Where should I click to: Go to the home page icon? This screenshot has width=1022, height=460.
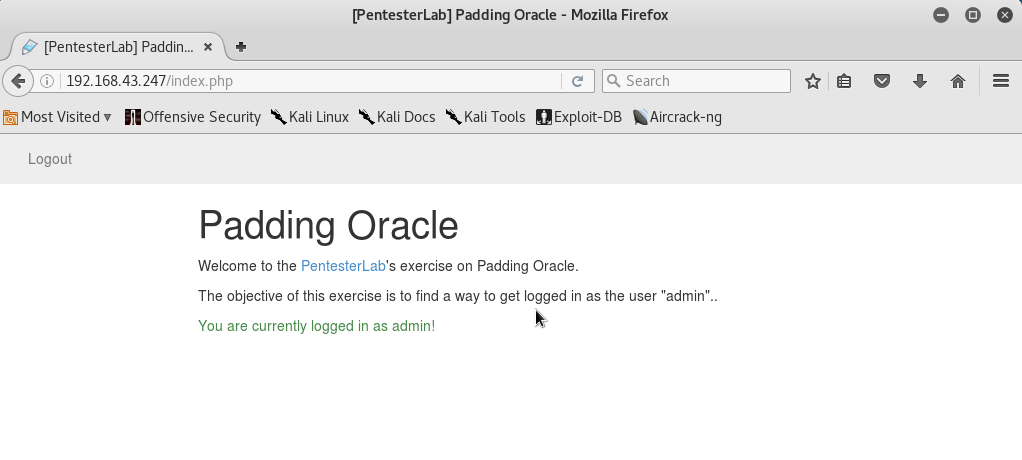tap(957, 81)
